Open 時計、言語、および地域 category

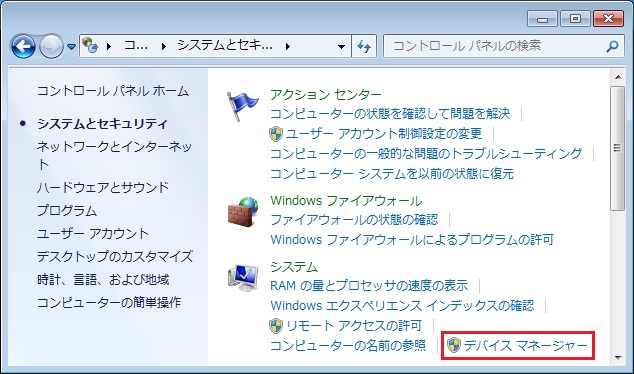coord(103,279)
